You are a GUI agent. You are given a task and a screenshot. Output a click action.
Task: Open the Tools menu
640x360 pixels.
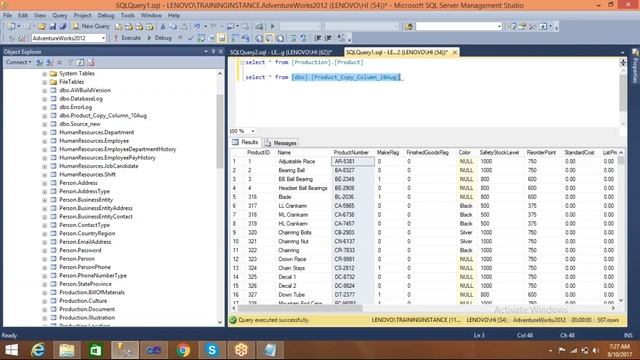tap(128, 15)
